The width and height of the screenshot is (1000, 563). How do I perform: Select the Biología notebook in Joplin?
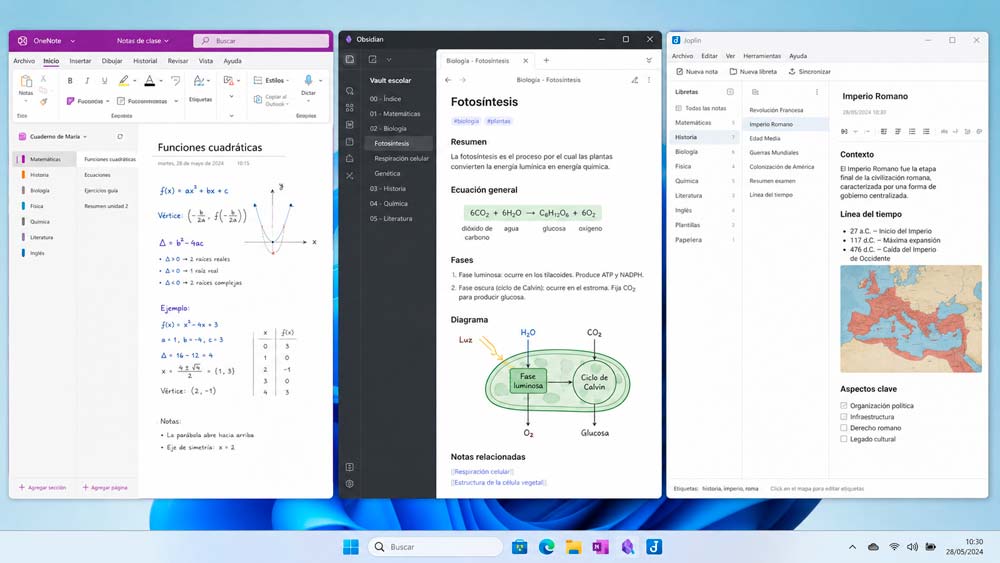tap(704, 152)
